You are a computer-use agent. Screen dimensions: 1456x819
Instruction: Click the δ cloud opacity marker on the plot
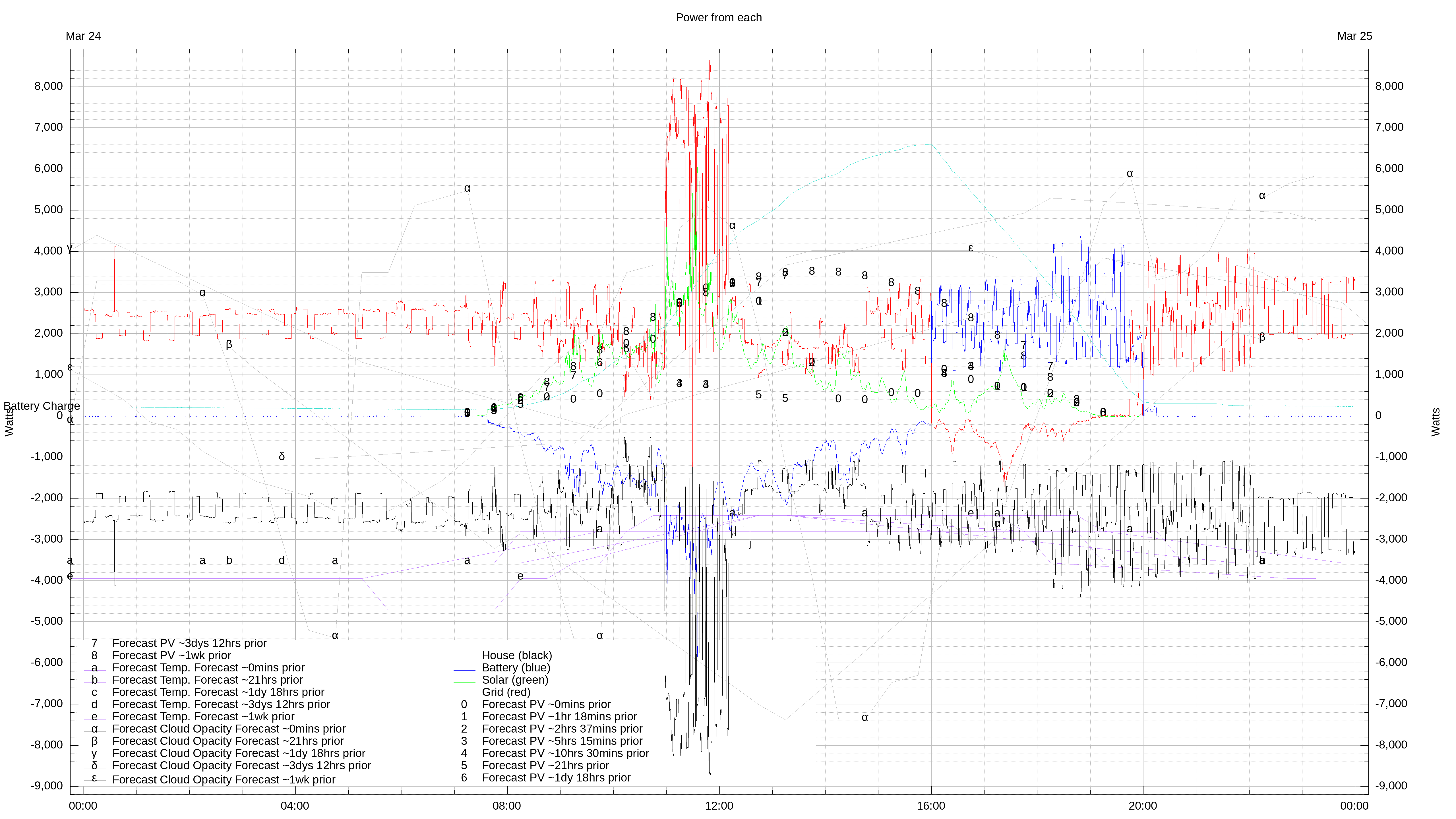click(282, 456)
